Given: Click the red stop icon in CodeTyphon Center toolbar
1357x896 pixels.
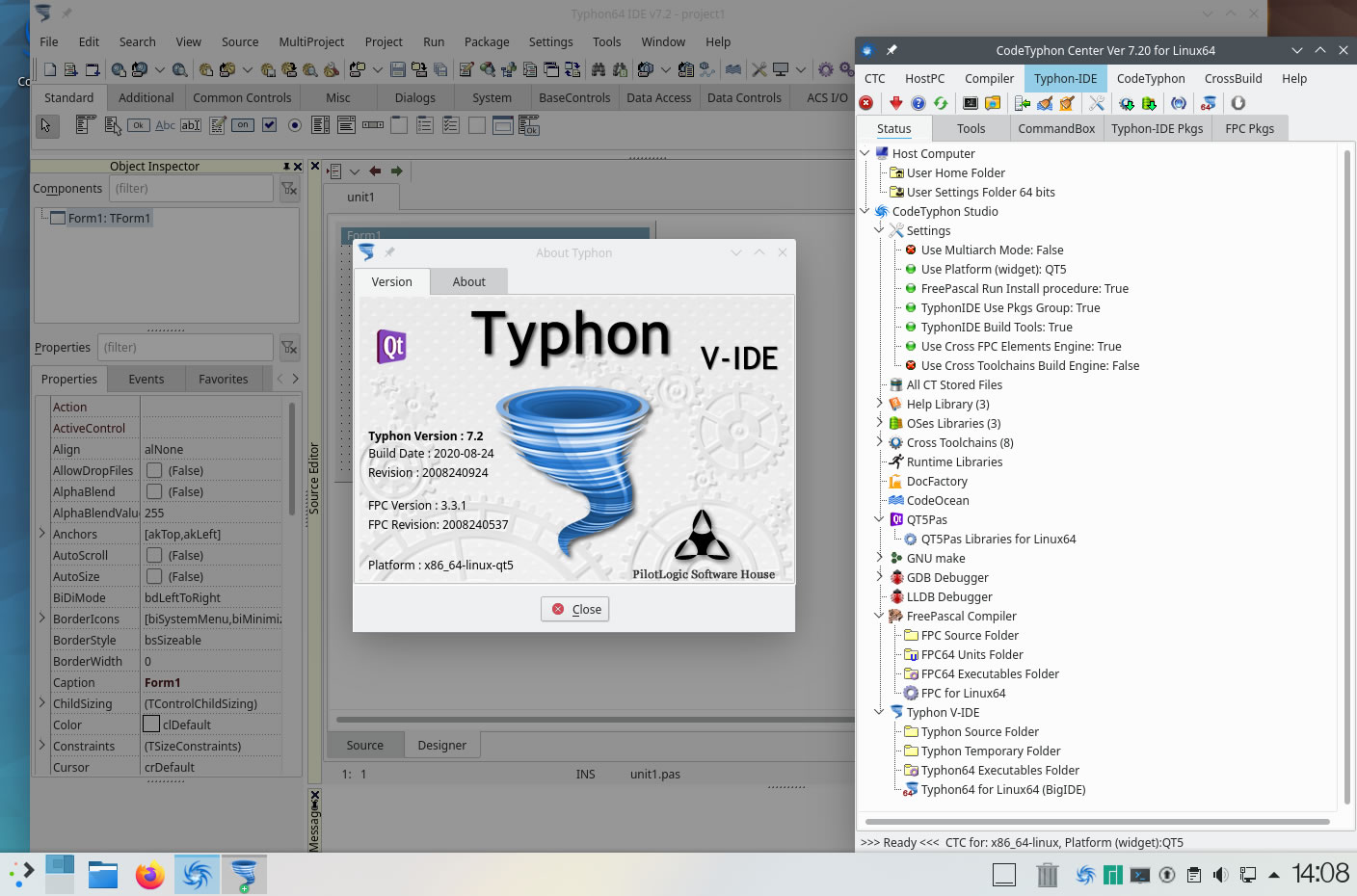Looking at the screenshot, I should (x=866, y=103).
